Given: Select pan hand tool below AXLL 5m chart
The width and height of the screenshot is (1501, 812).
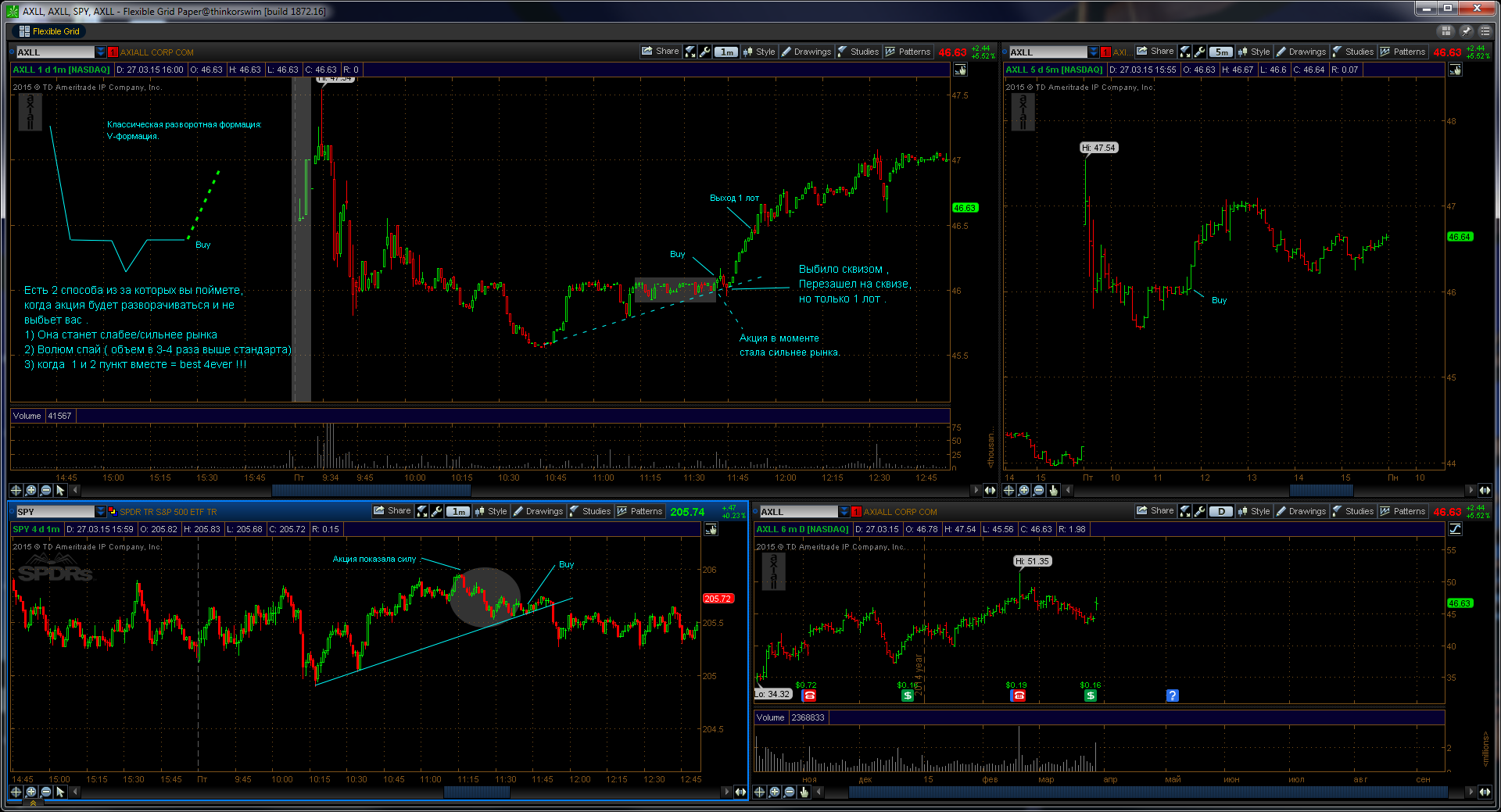Looking at the screenshot, I should 1053,490.
